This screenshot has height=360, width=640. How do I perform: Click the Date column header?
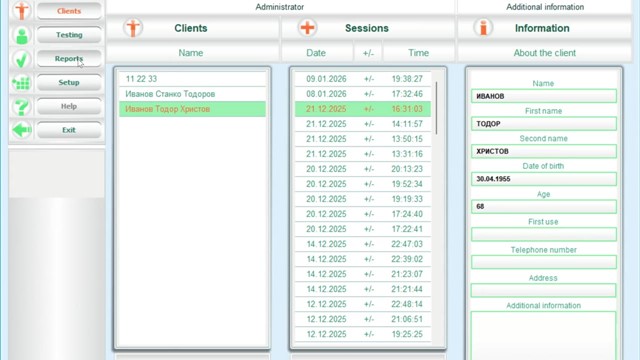(316, 53)
